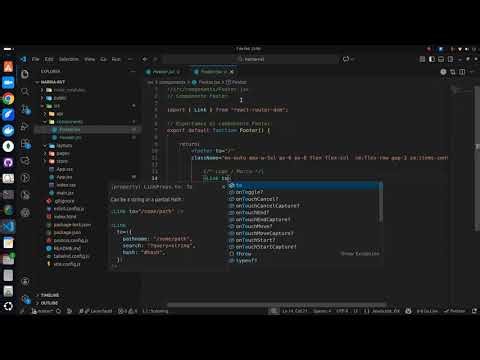Click Go Live in status bar
The width and height of the screenshot is (480, 360).
[427, 311]
